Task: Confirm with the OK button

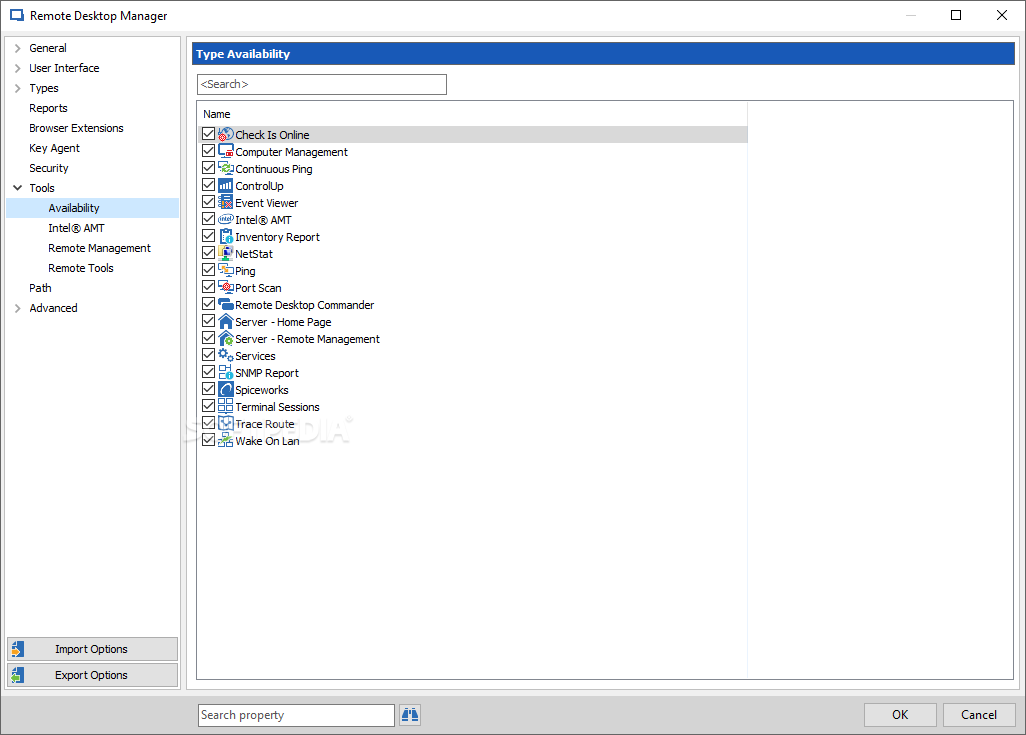Action: click(900, 715)
